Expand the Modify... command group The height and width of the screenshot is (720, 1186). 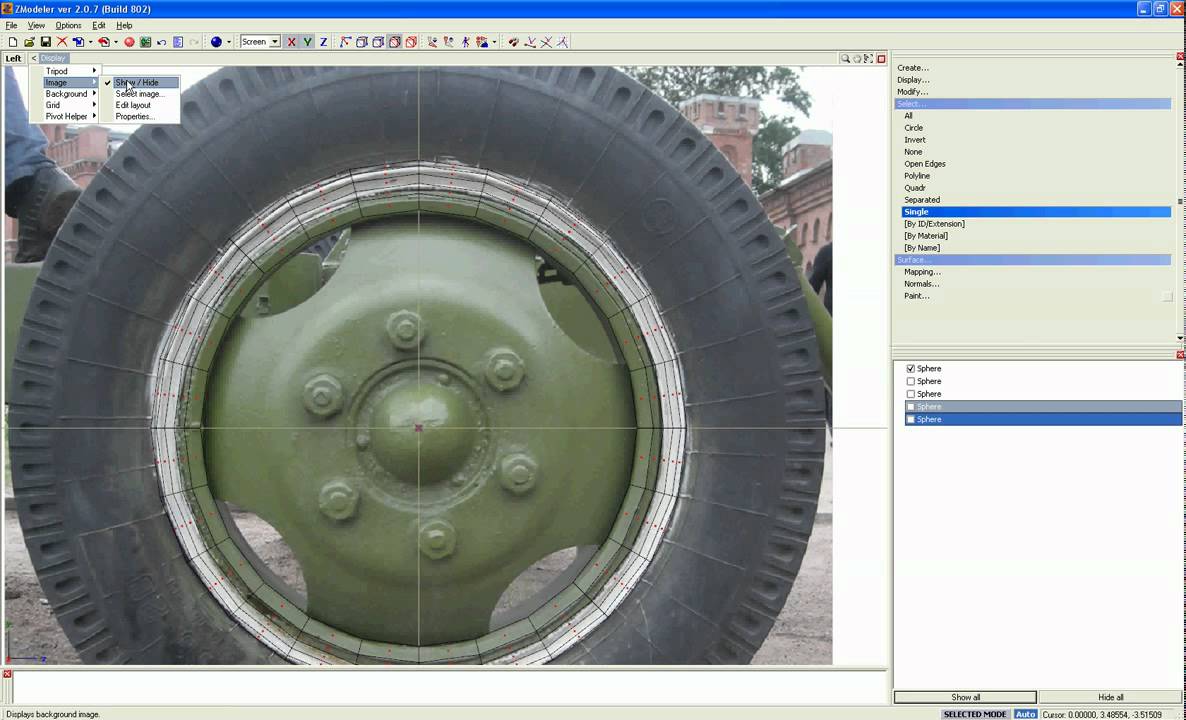912,92
